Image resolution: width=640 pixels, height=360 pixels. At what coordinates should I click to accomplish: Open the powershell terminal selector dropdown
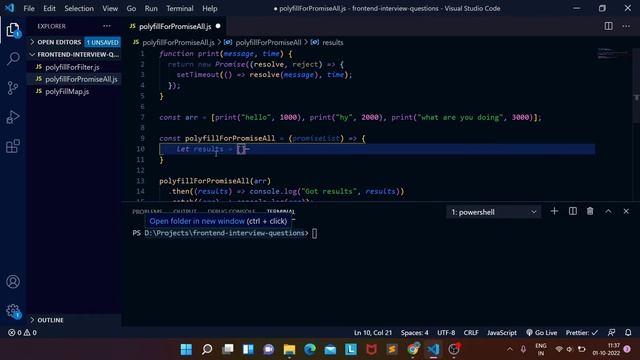(493, 212)
